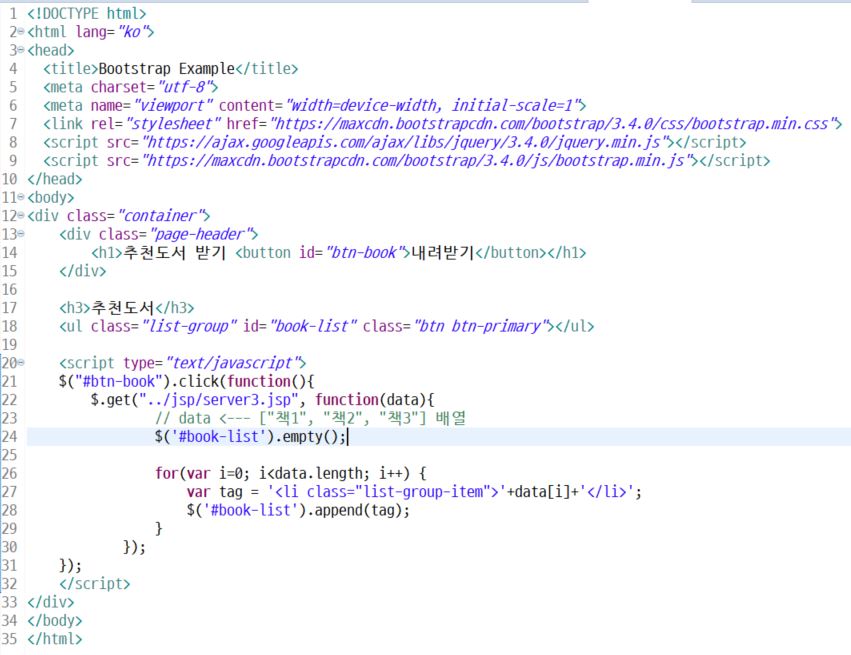The width and height of the screenshot is (851, 655).
Task: Collapse the page-header div fold on line 13
Action: (21, 234)
